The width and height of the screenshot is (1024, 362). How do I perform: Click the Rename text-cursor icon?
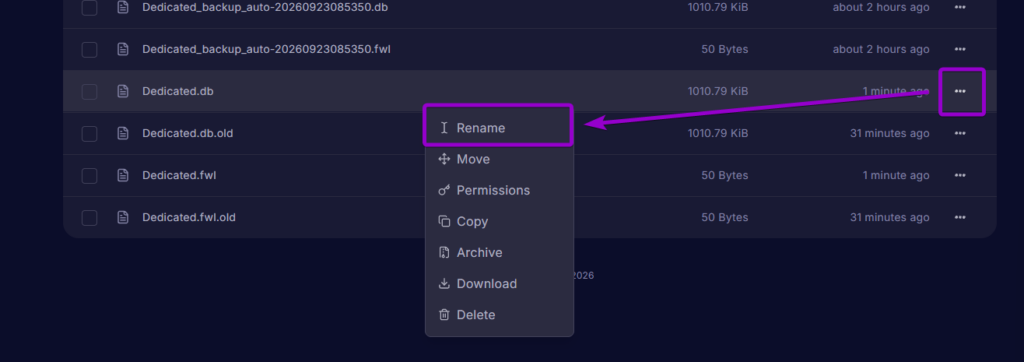coord(444,128)
